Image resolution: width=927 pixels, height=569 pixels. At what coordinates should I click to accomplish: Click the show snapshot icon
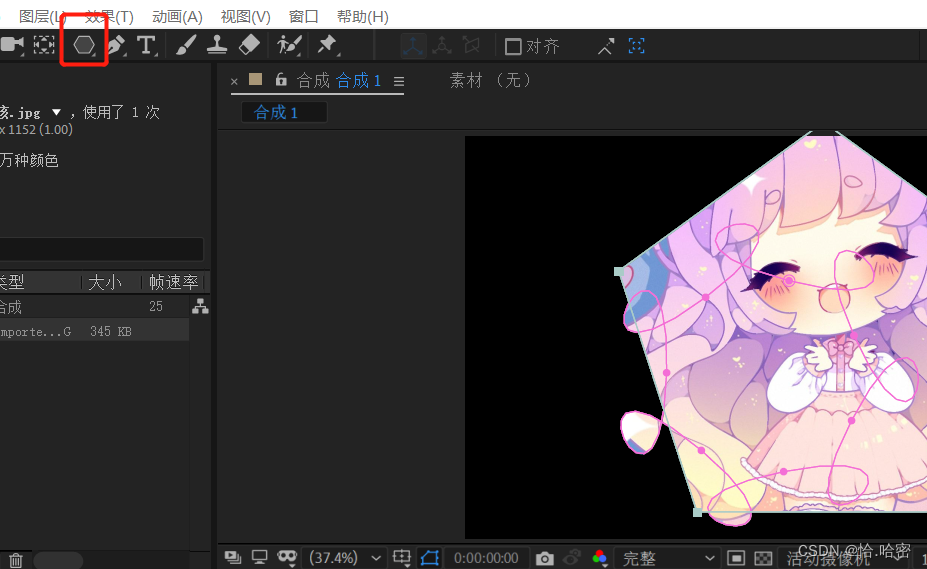pyautogui.click(x=572, y=558)
